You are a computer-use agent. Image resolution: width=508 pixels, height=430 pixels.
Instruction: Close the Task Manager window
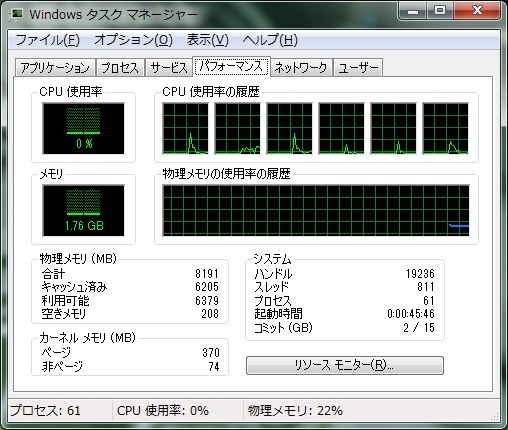coord(477,11)
